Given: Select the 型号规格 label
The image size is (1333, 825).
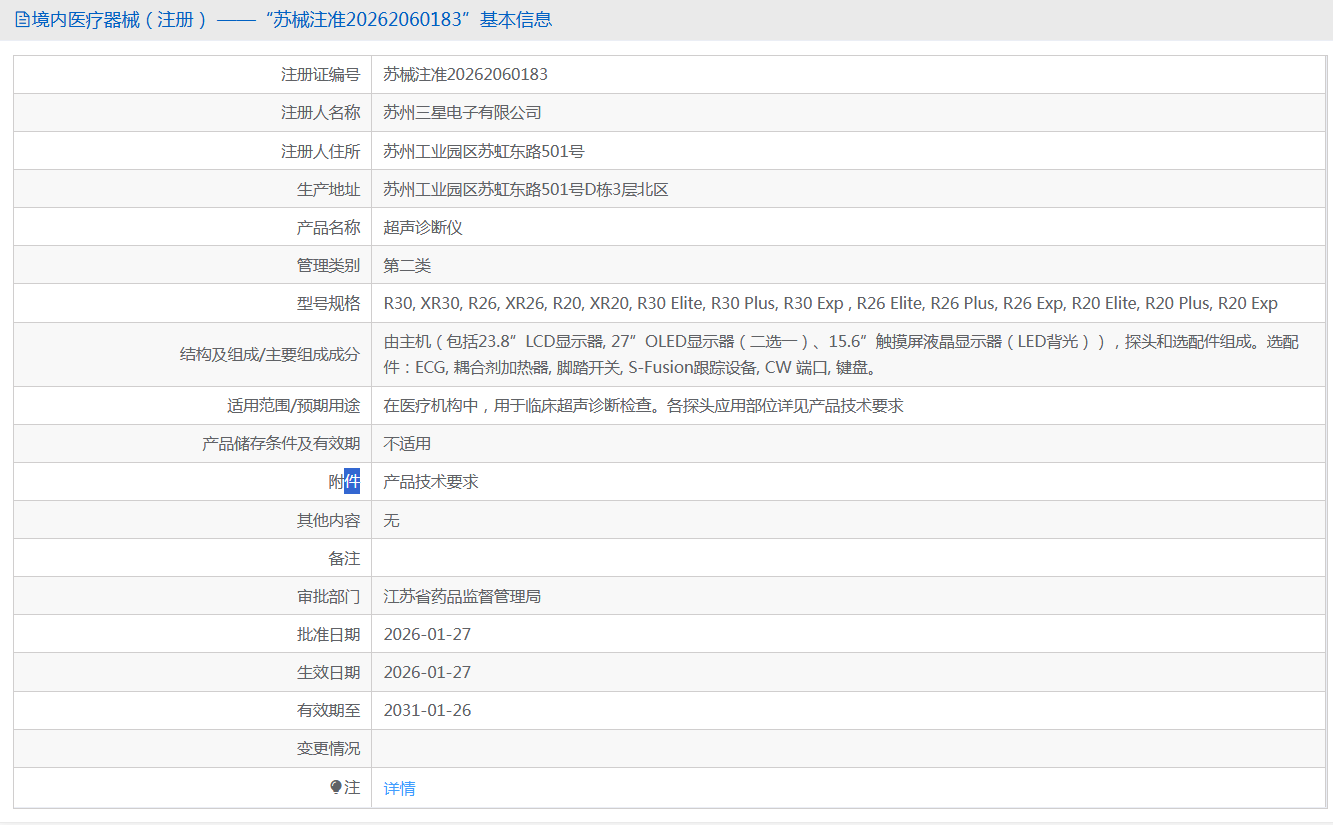Looking at the screenshot, I should coord(328,303).
